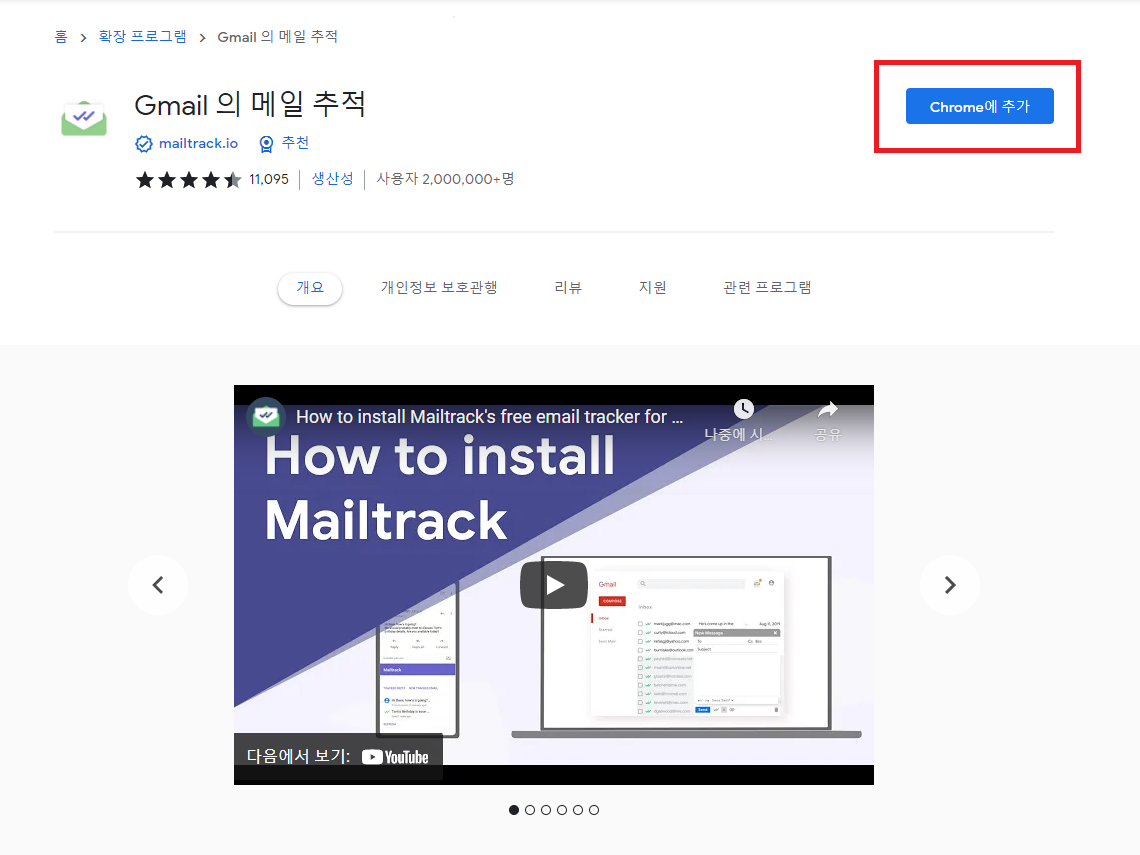
Task: Show previous slide with left arrow
Action: (x=158, y=585)
